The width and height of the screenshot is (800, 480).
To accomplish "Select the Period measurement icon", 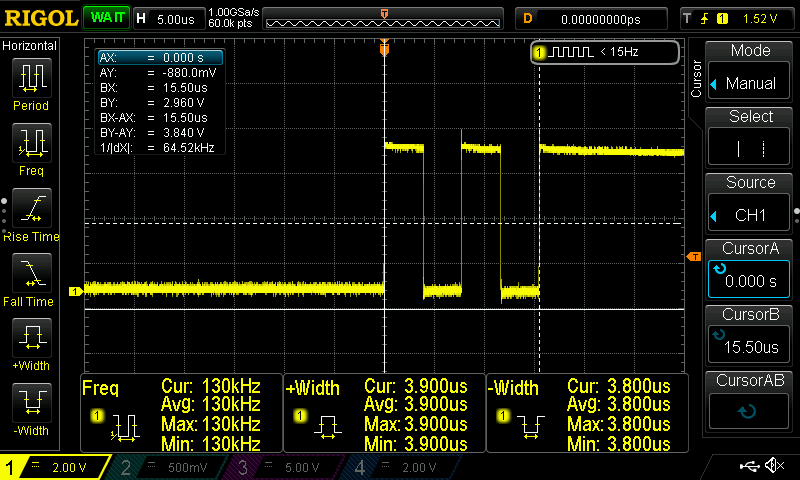I will click(33, 77).
